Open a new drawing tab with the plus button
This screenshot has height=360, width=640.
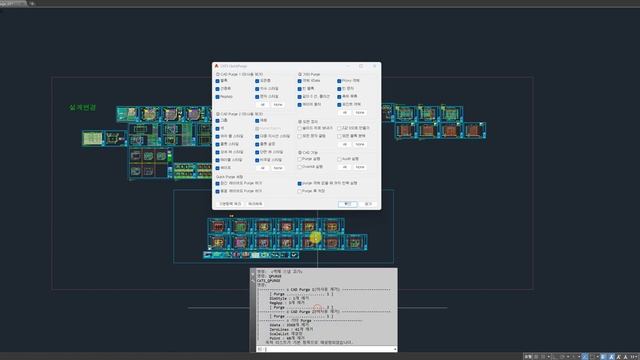[32, 3]
